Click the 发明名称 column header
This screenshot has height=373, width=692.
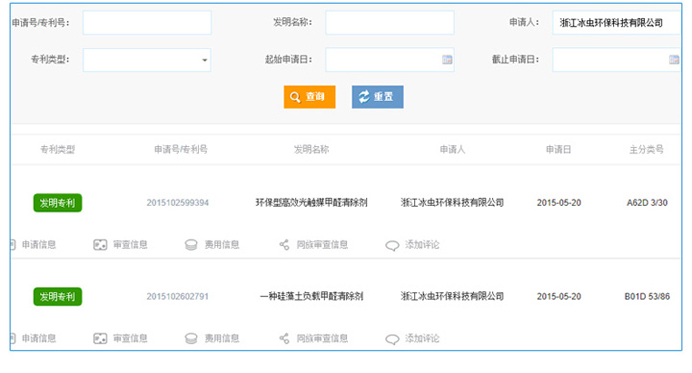[x=312, y=149]
